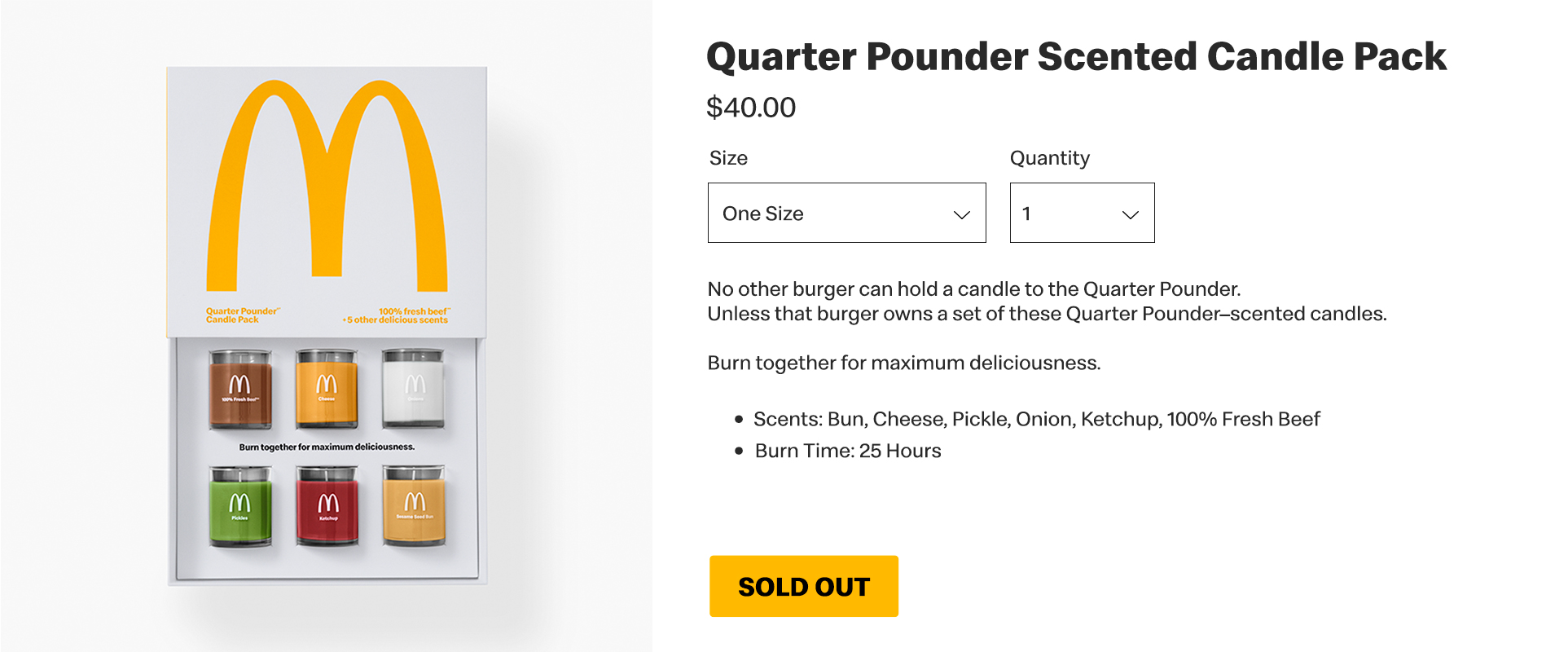The height and width of the screenshot is (652, 1568).
Task: Expand quantity options using its chevron arrow
Action: 1130,214
